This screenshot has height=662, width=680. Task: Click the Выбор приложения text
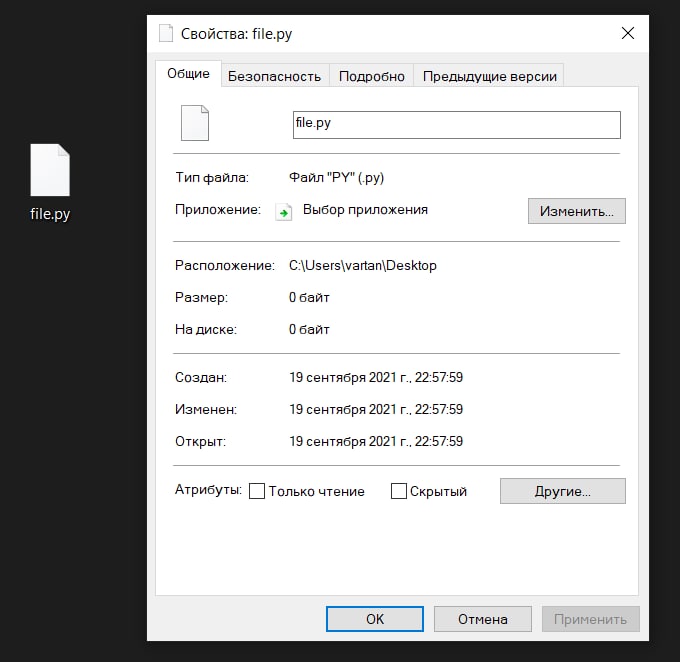365,210
